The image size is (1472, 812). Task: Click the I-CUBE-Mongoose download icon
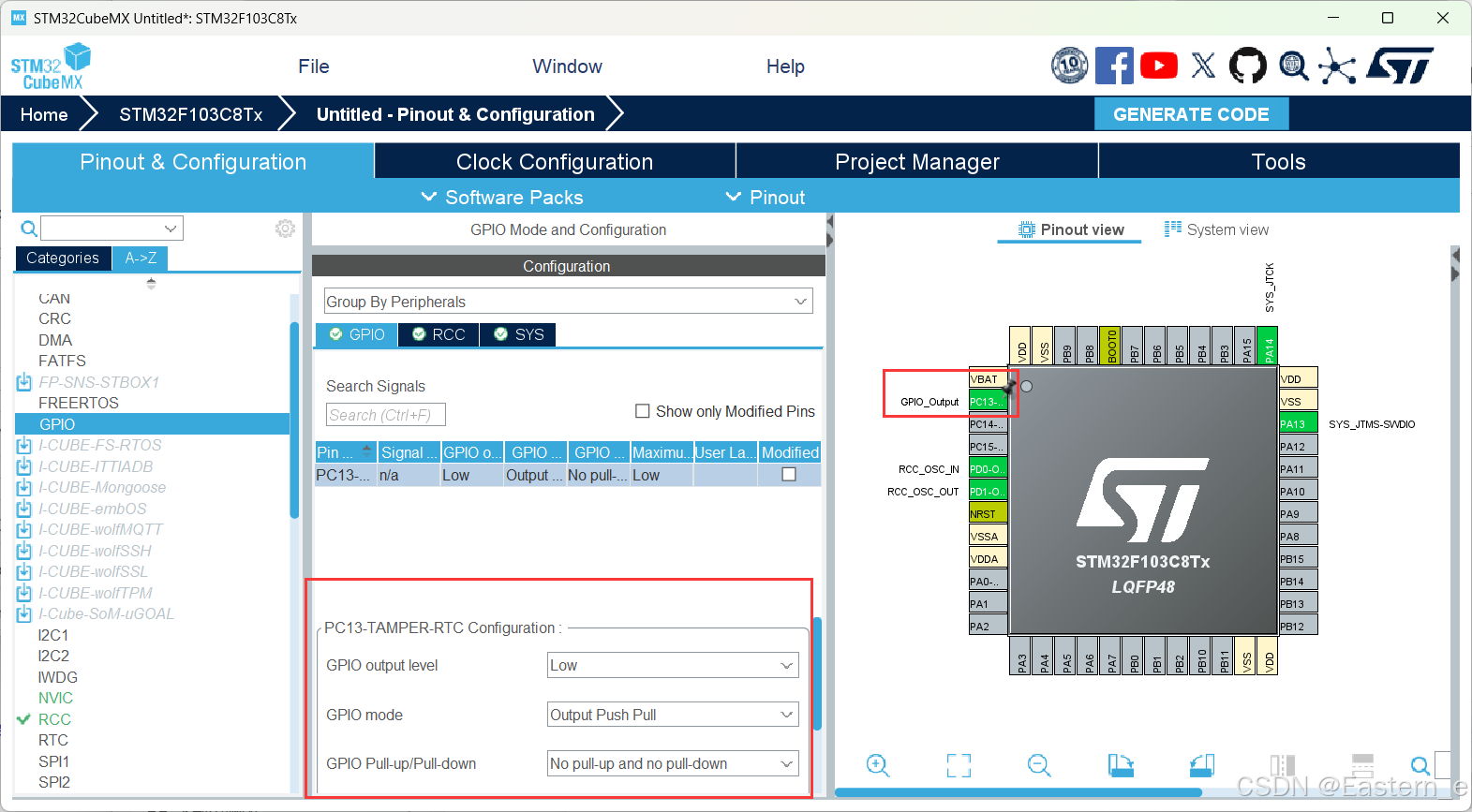tap(24, 487)
